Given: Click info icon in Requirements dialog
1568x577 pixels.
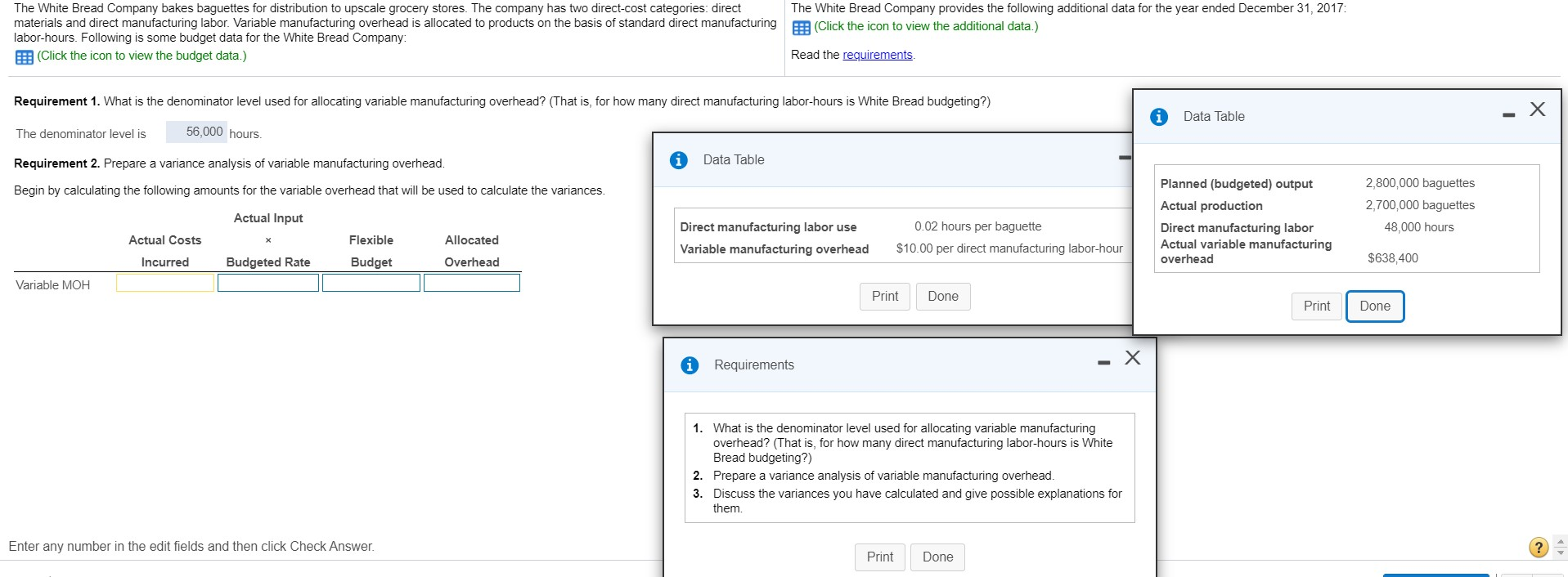Looking at the screenshot, I should tap(690, 365).
